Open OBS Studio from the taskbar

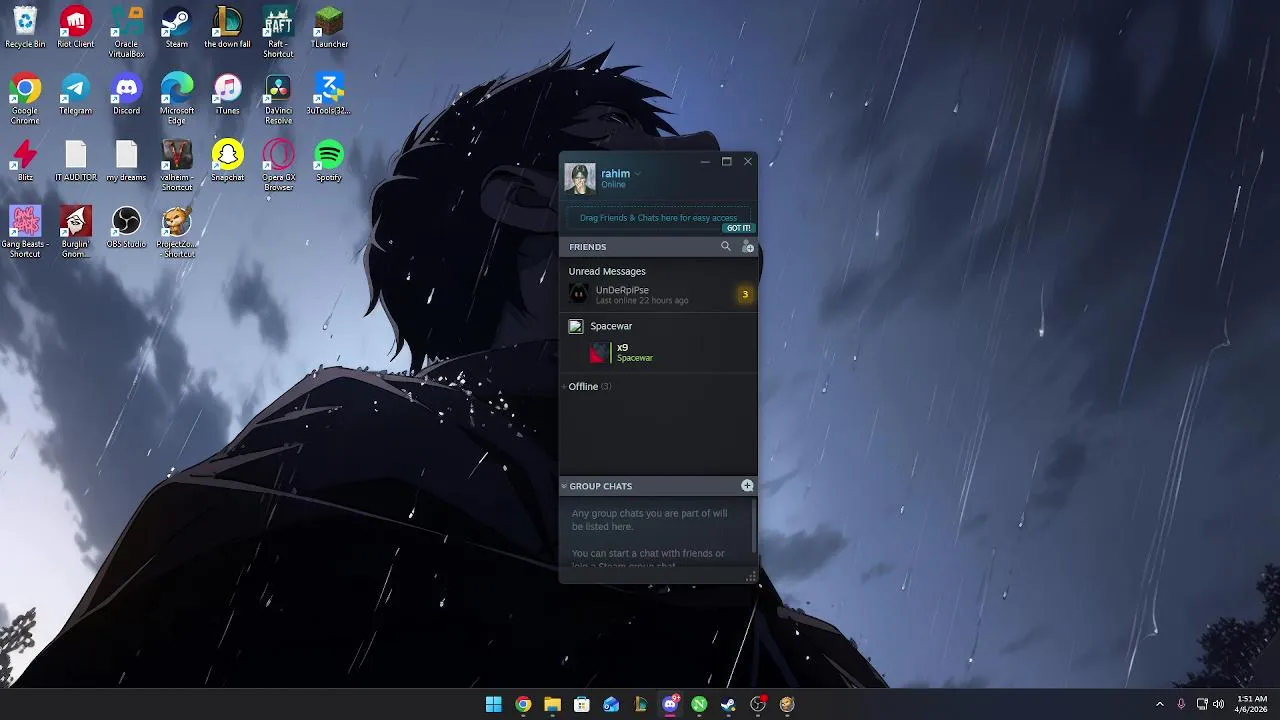point(758,704)
